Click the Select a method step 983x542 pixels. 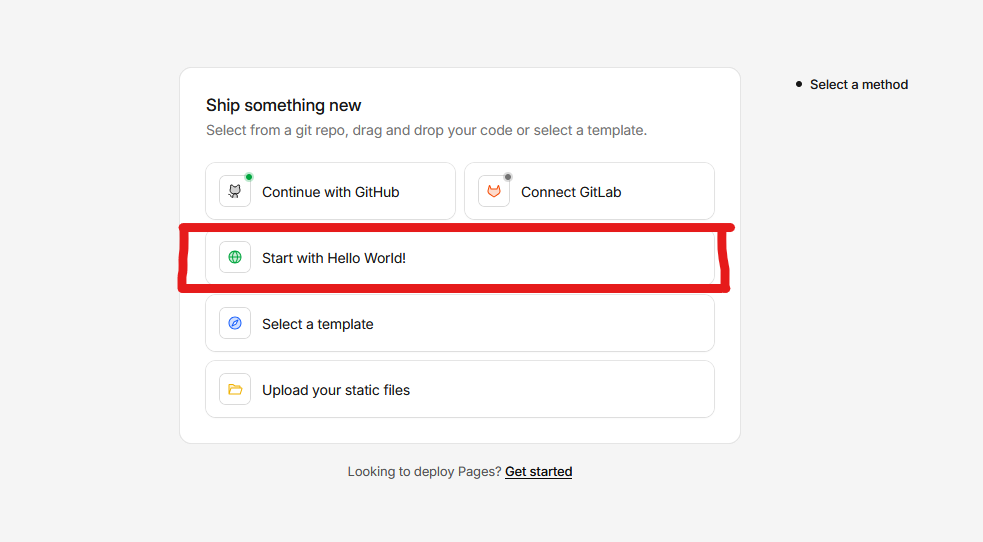859,85
